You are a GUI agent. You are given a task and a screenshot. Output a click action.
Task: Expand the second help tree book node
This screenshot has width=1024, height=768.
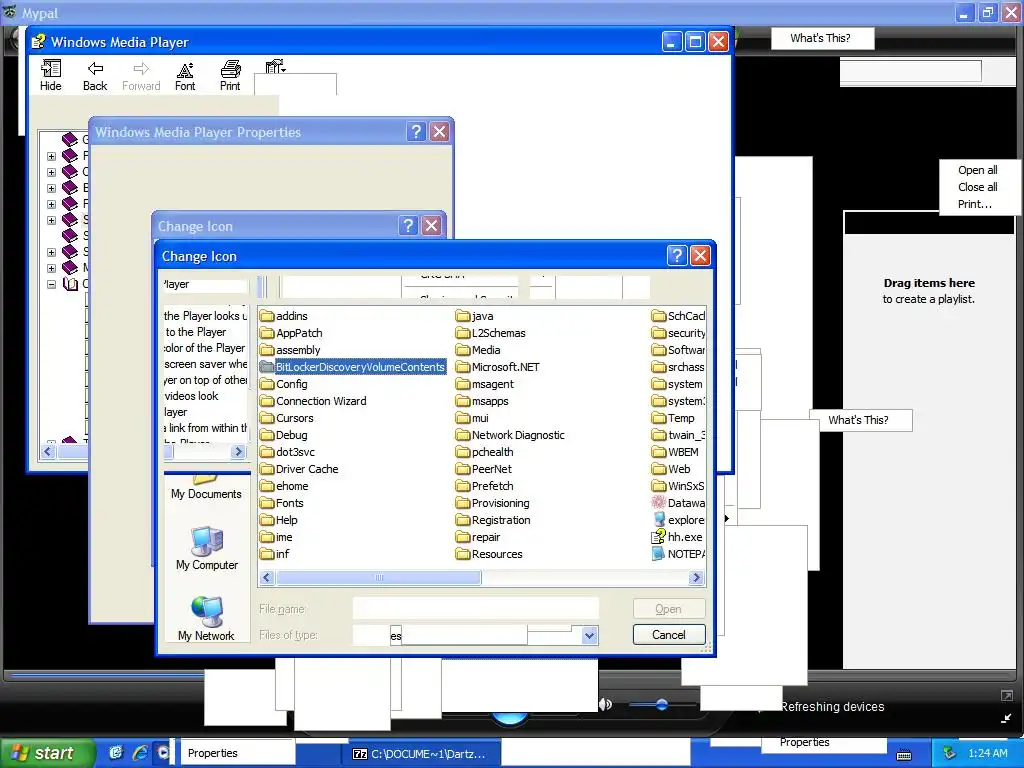point(51,172)
